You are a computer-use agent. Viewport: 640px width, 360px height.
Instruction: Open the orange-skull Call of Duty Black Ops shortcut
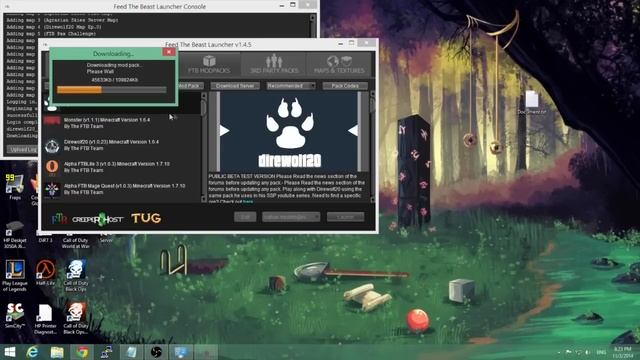[76, 319]
